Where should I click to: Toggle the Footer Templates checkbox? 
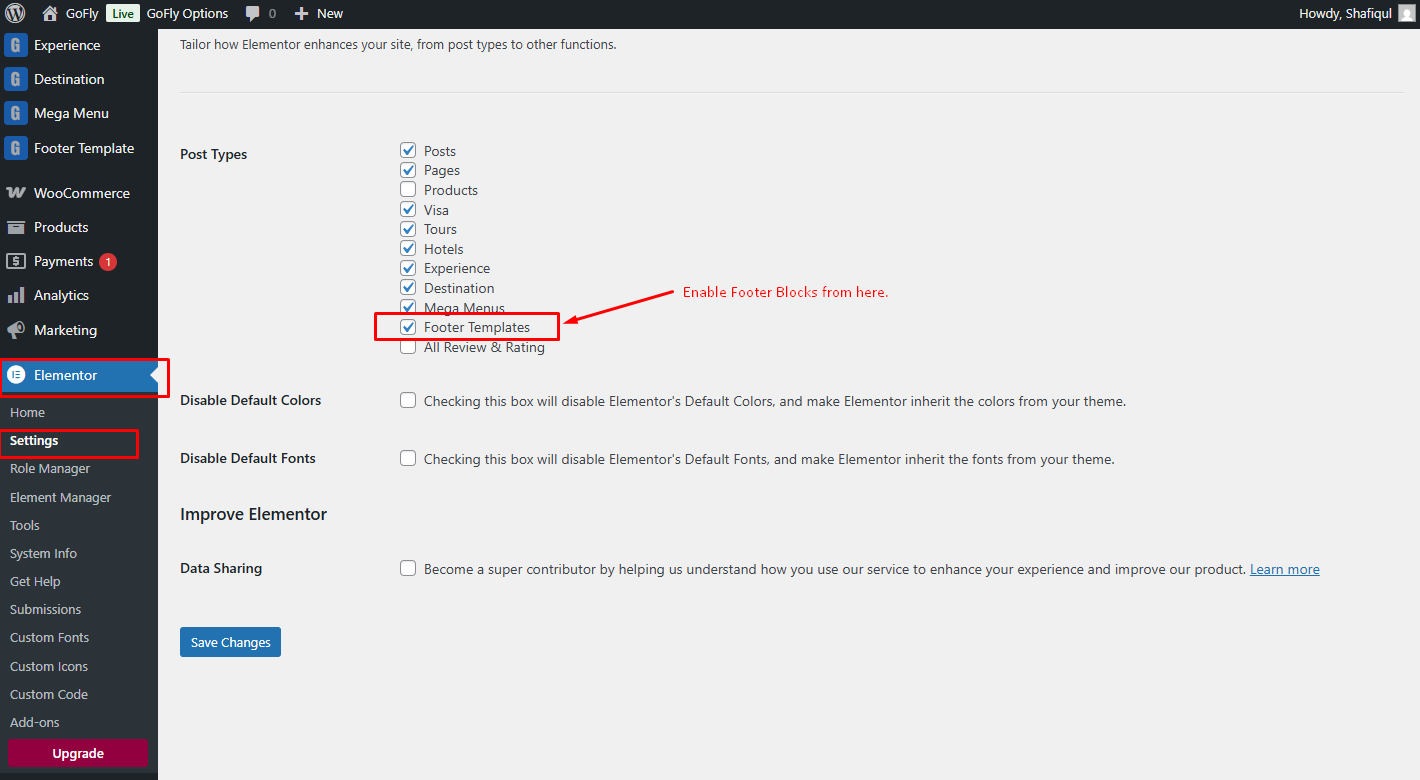(408, 327)
